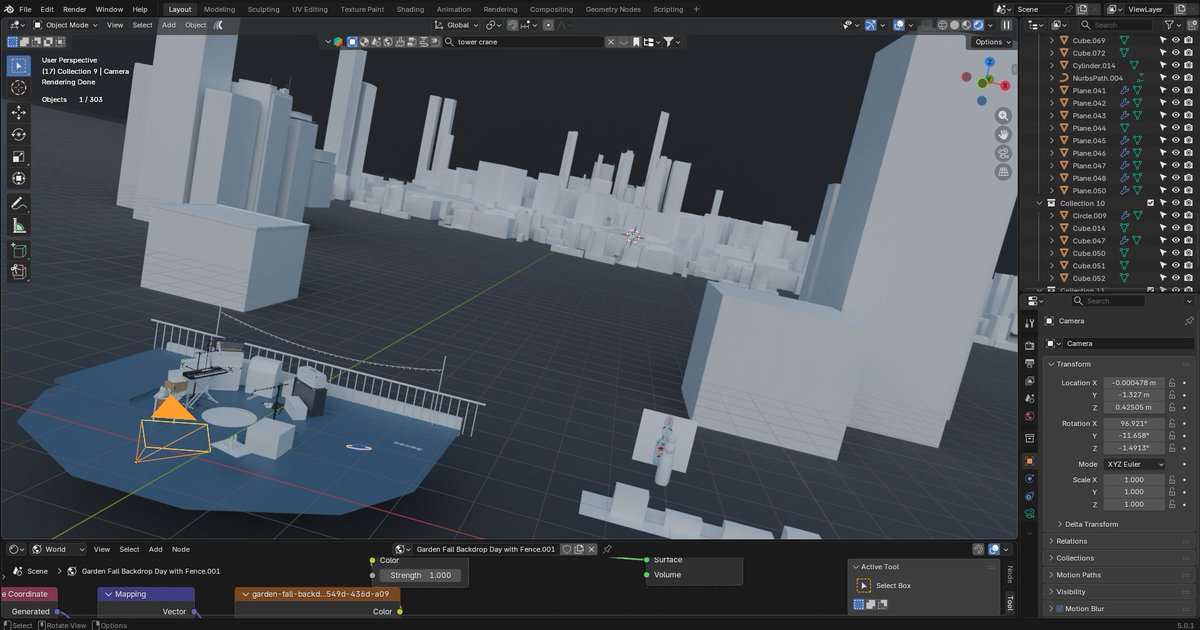Switch to the Shading workspace tab
The image size is (1200, 630).
(410, 9)
